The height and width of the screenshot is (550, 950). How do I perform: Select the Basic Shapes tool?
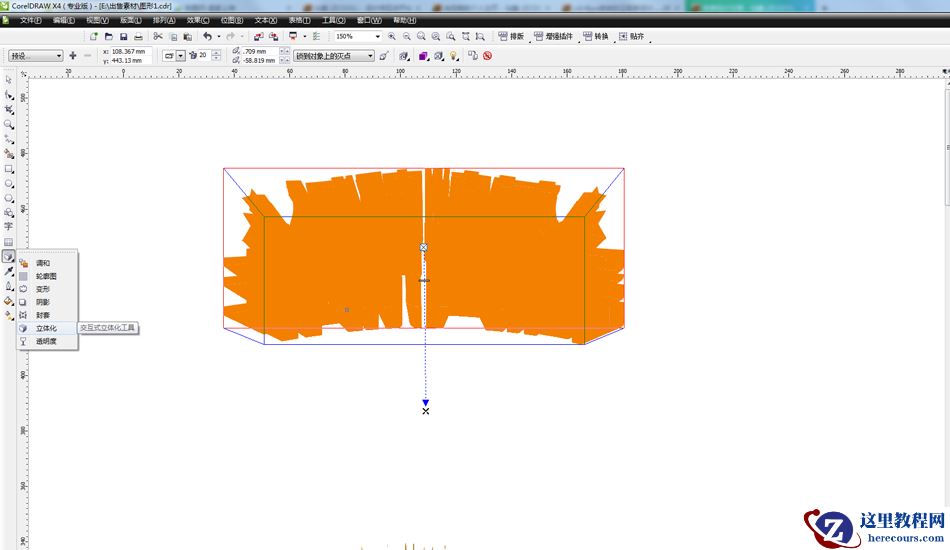click(x=8, y=213)
